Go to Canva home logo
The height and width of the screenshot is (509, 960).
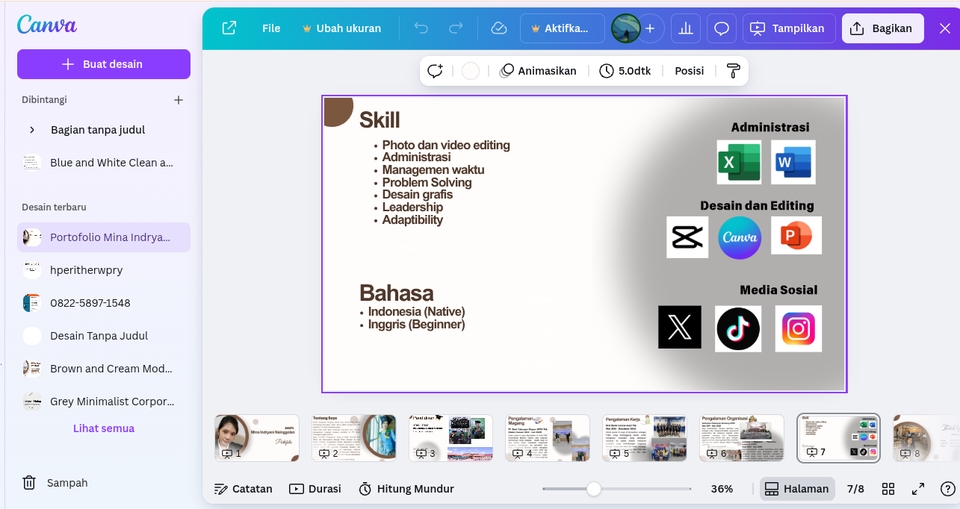(x=47, y=25)
